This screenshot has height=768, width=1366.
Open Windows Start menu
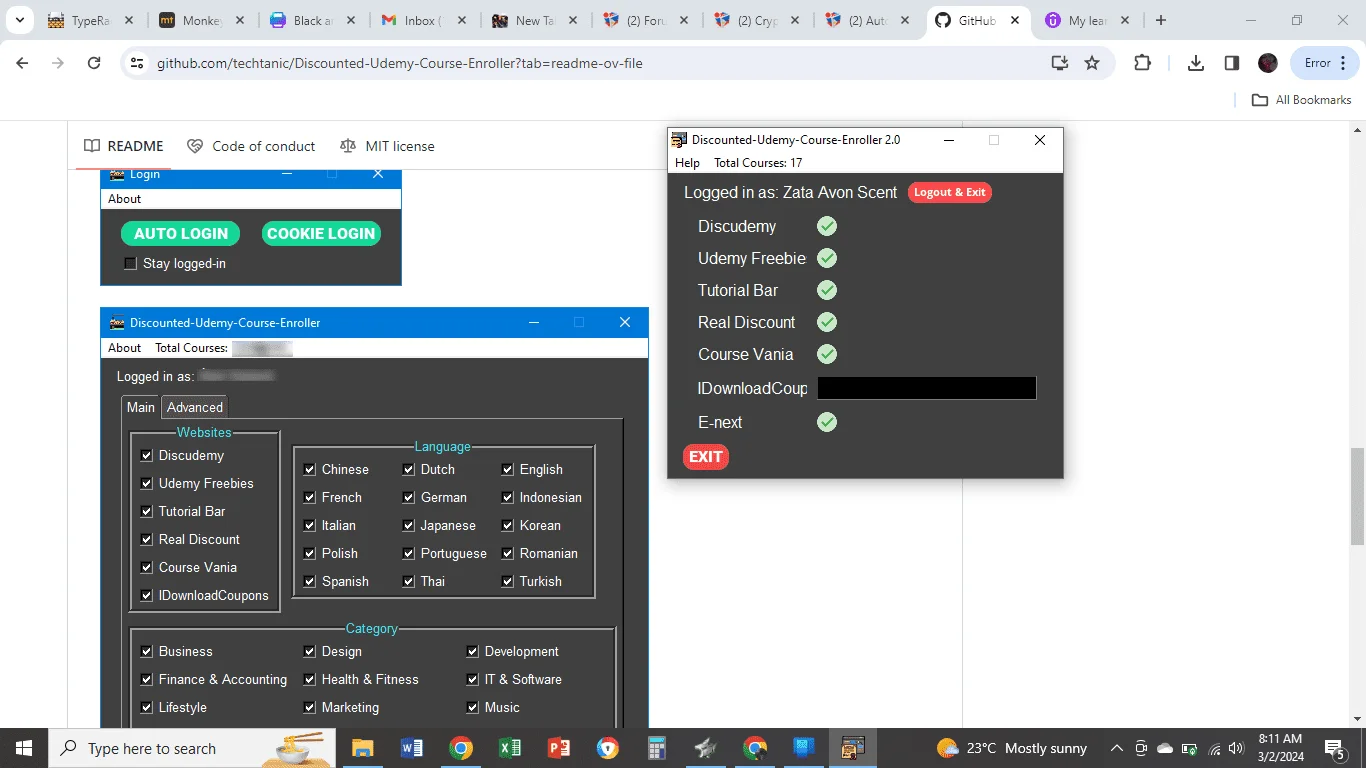click(23, 748)
